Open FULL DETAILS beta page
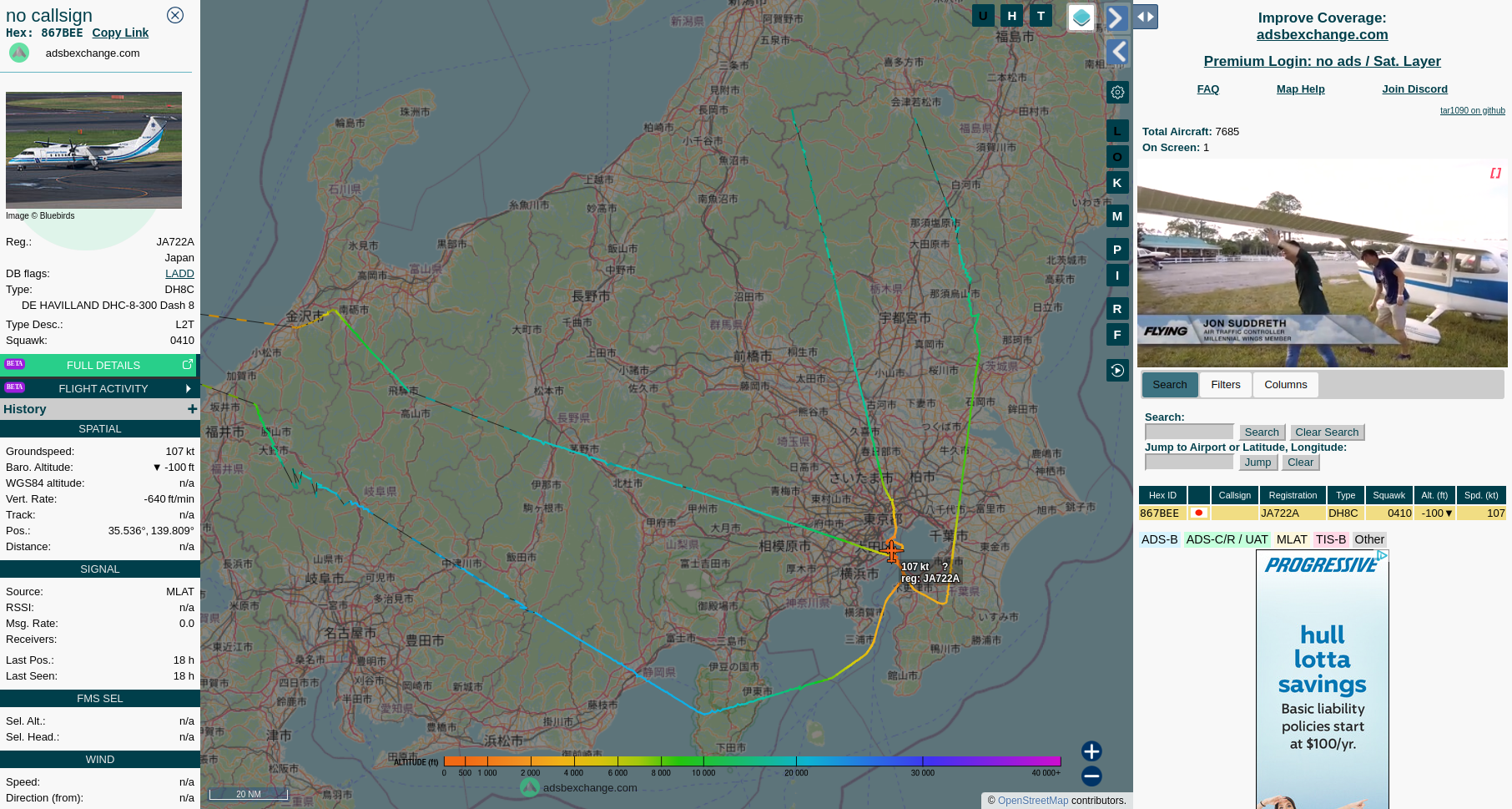Screen dimensions: 1512x809 [x=99, y=365]
